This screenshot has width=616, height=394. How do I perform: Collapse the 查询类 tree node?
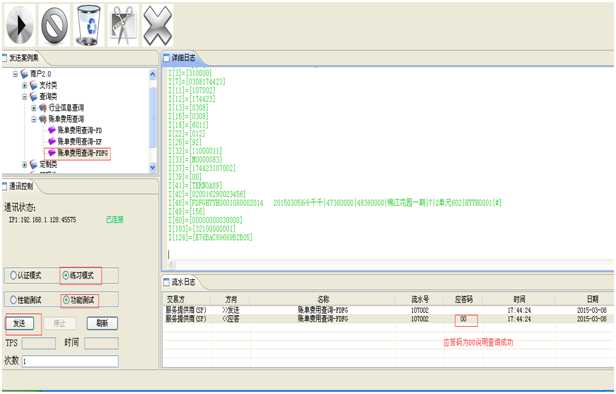[x=25, y=97]
